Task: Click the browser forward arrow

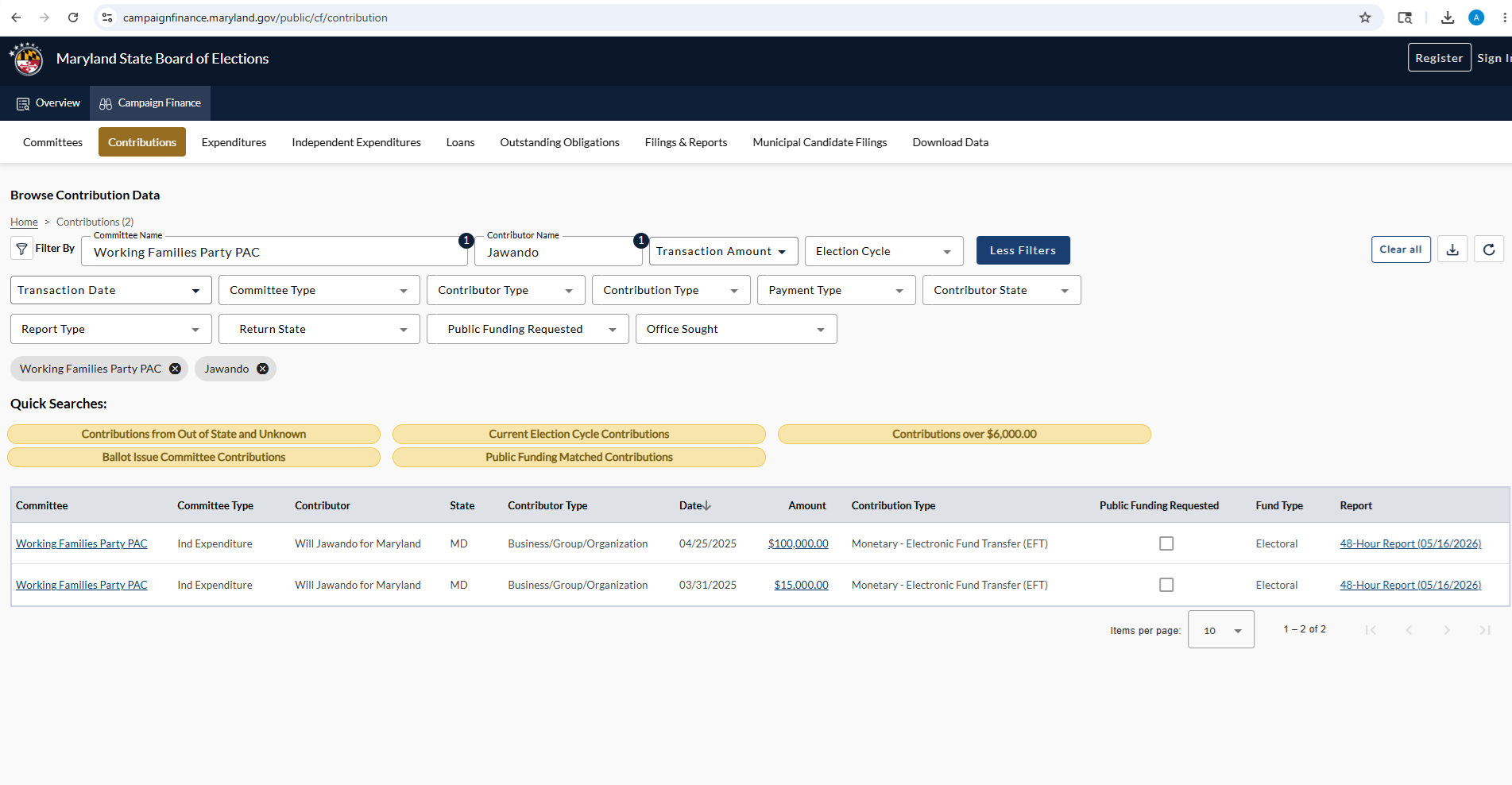Action: [44, 17]
